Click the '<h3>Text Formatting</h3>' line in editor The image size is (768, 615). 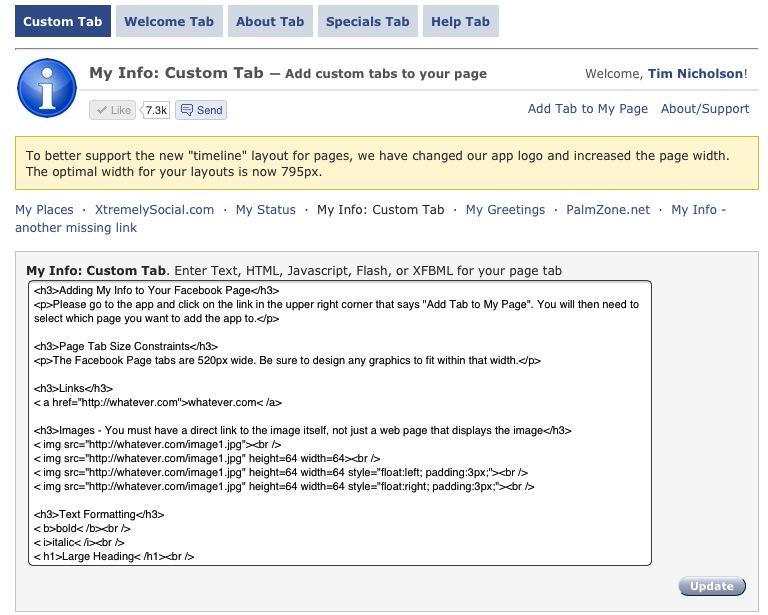[99, 514]
